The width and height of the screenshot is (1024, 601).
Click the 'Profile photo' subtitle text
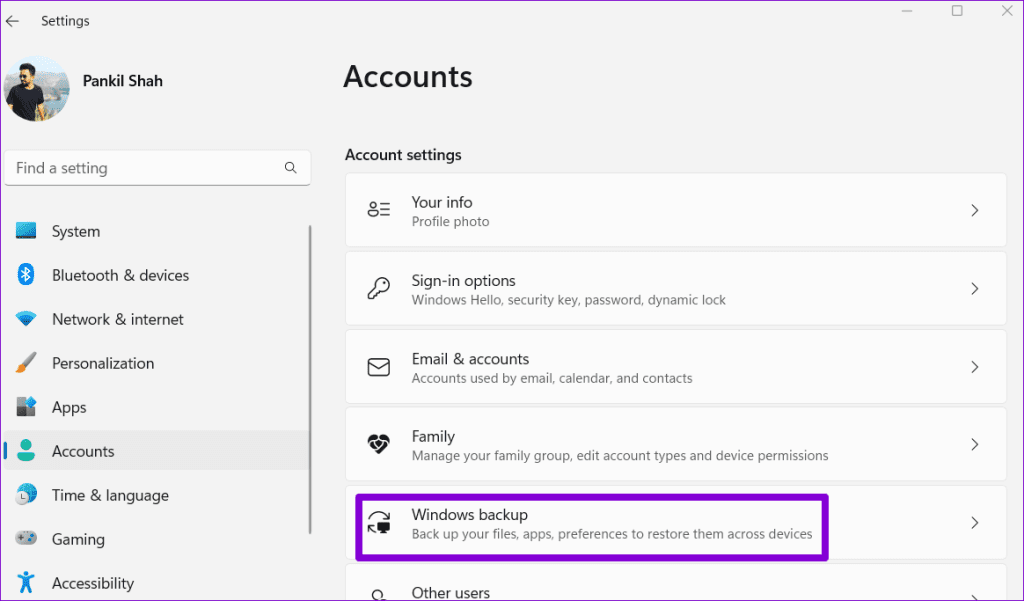pyautogui.click(x=451, y=221)
